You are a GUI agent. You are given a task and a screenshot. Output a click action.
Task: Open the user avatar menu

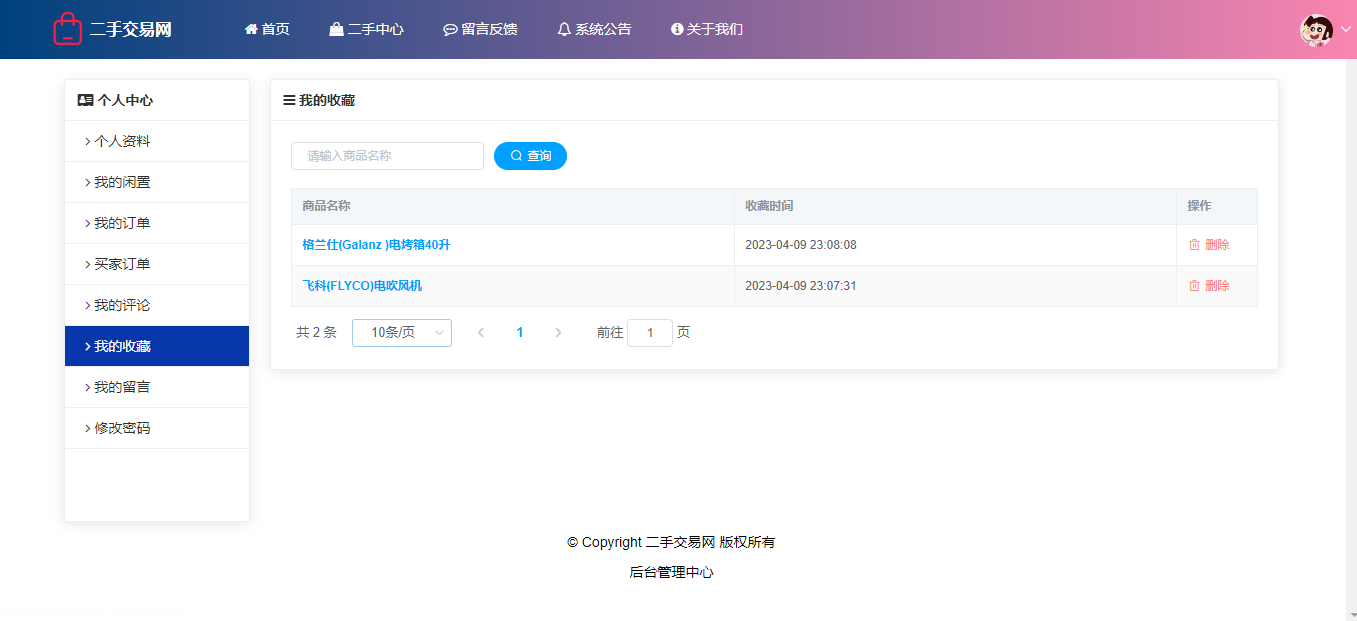coord(1316,30)
